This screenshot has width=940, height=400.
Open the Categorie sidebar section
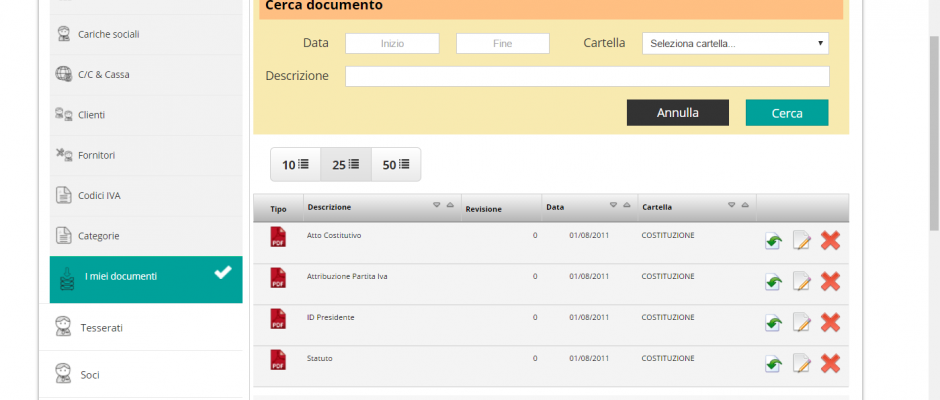[146, 236]
